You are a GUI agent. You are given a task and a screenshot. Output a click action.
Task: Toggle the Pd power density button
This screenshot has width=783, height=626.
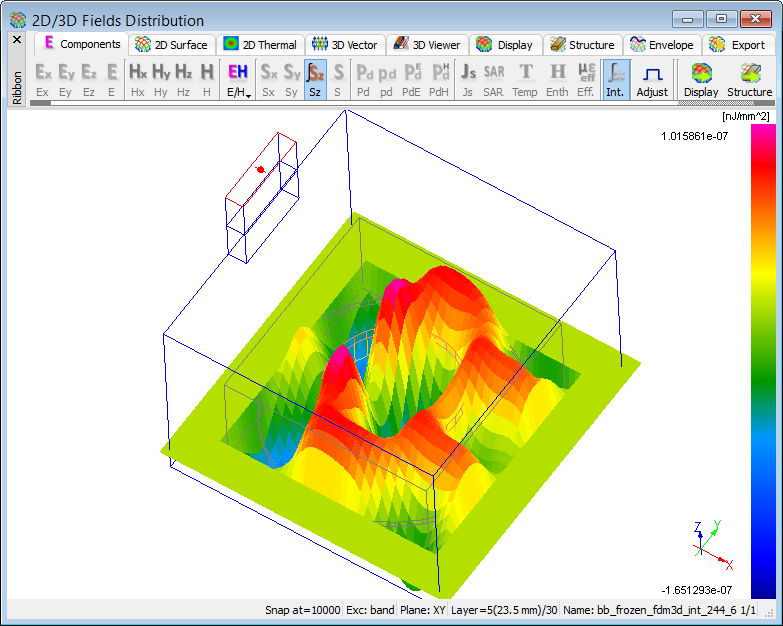pyautogui.click(x=364, y=79)
